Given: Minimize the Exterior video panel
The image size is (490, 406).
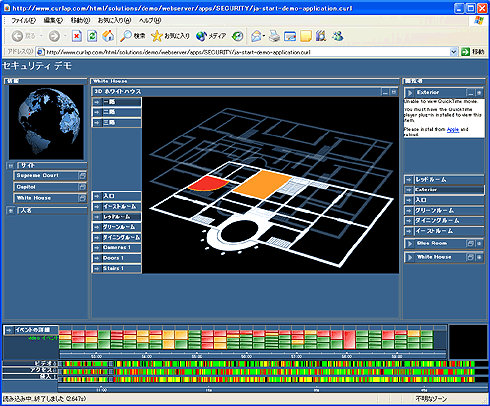Looking at the screenshot, I should pyautogui.click(x=470, y=93).
